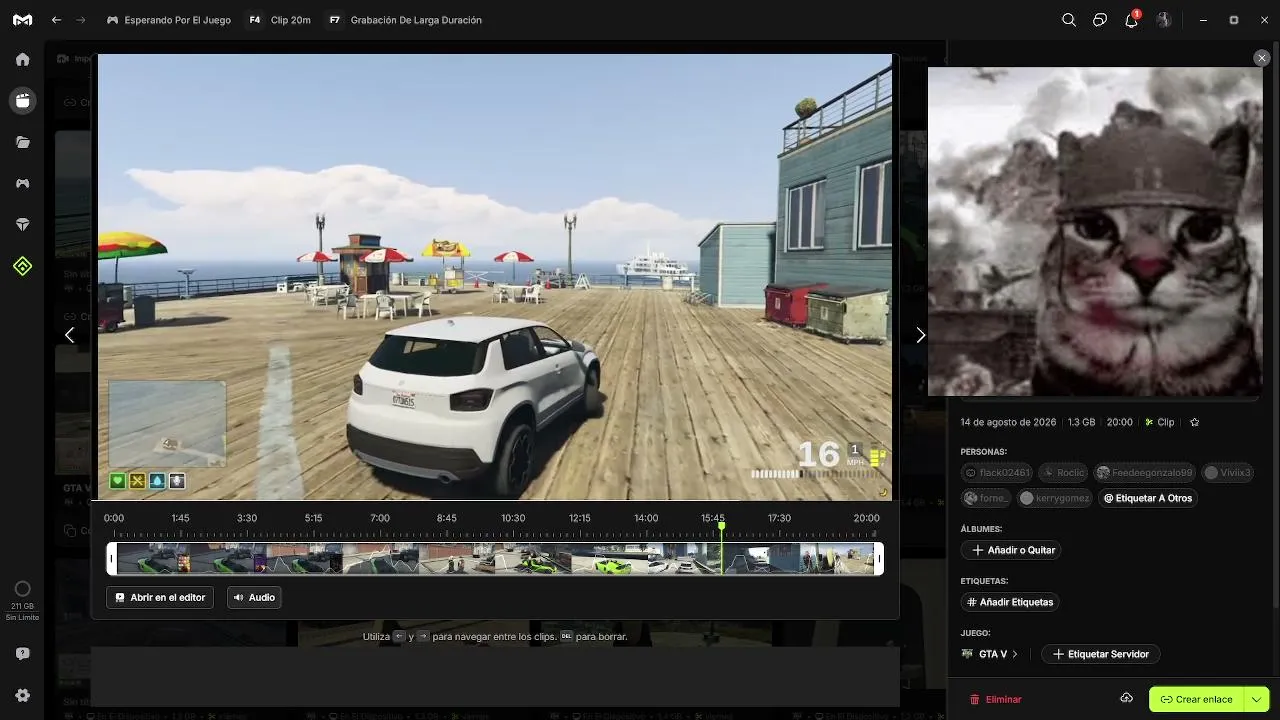
Task: Click the cat image preview in the right panel
Action: point(1095,231)
